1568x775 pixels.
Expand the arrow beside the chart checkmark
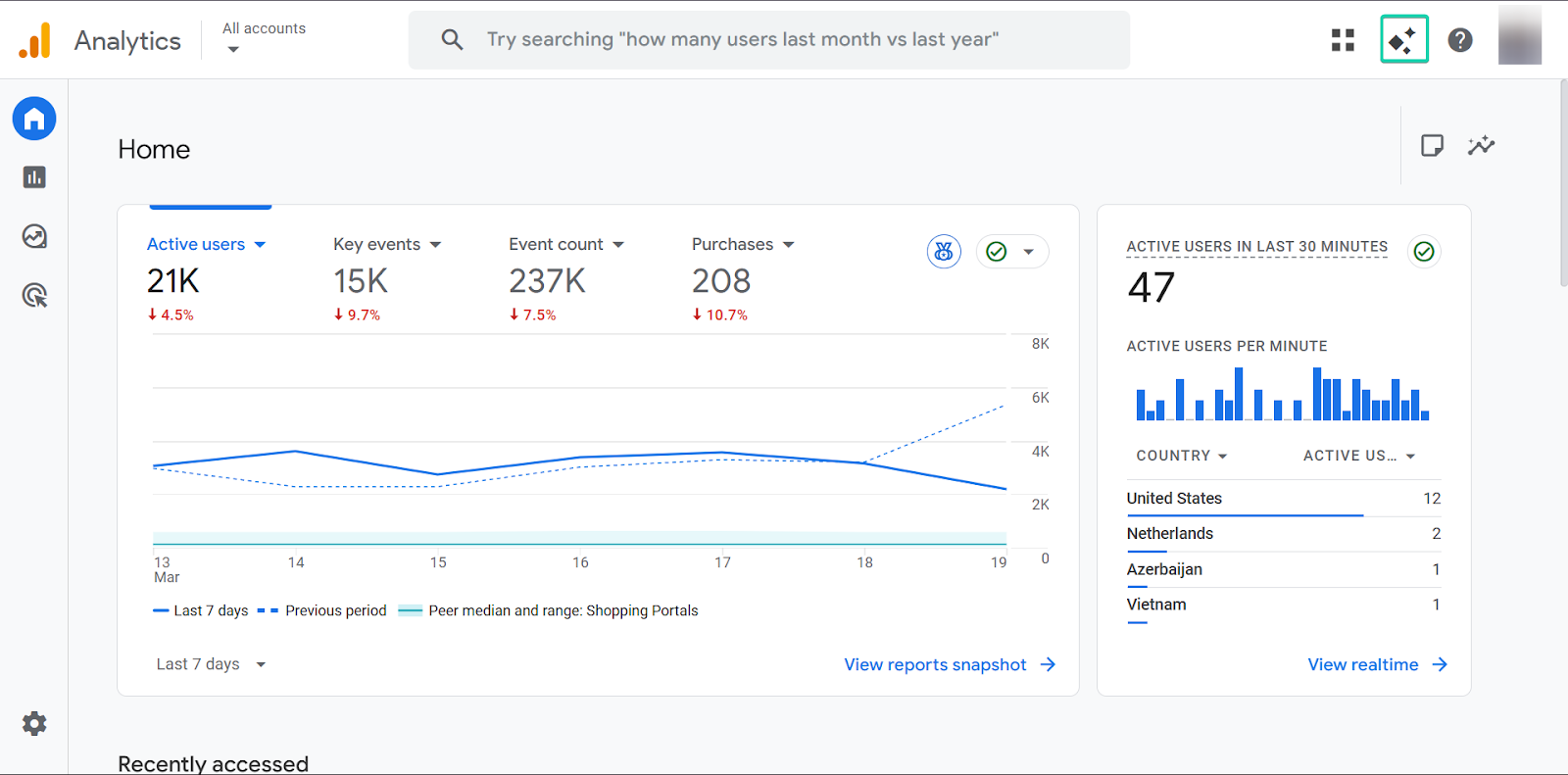coord(1028,252)
